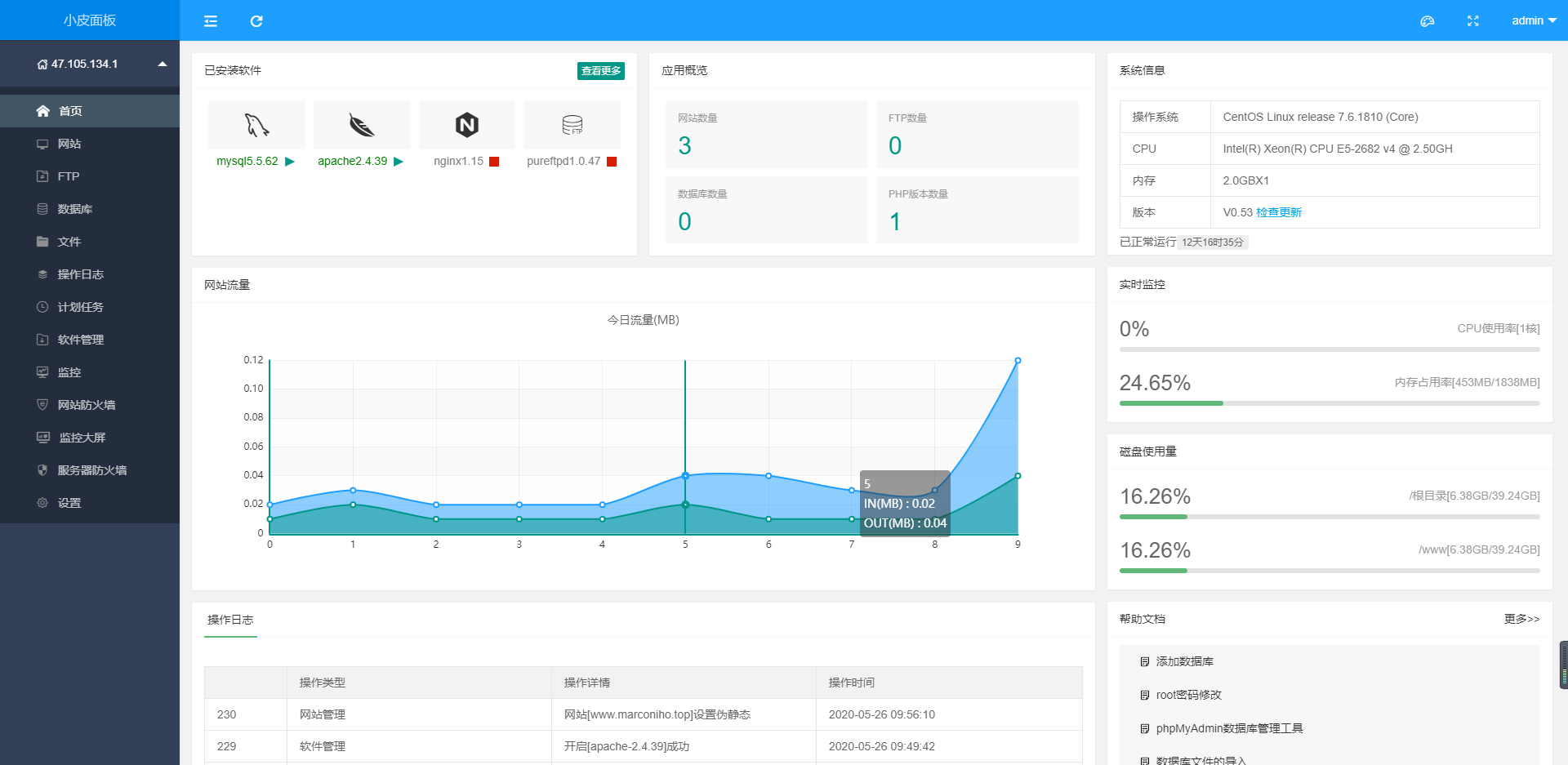The image size is (1568, 765).
Task: Click the gear icon beside 设置
Action: [x=42, y=503]
